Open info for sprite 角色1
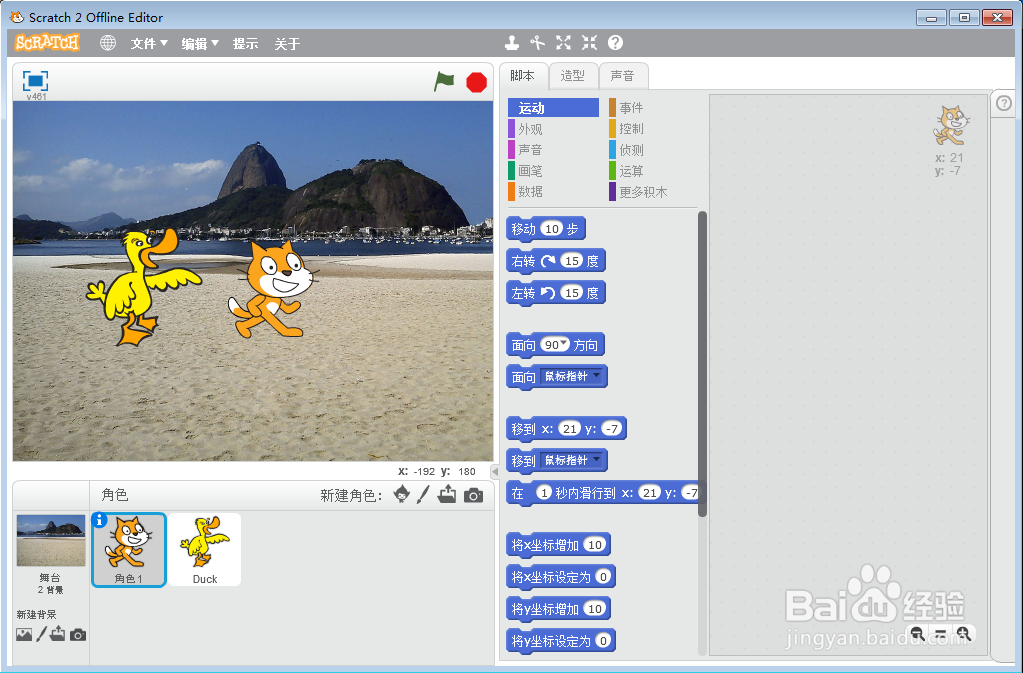This screenshot has height=673, width=1023. coord(99,520)
